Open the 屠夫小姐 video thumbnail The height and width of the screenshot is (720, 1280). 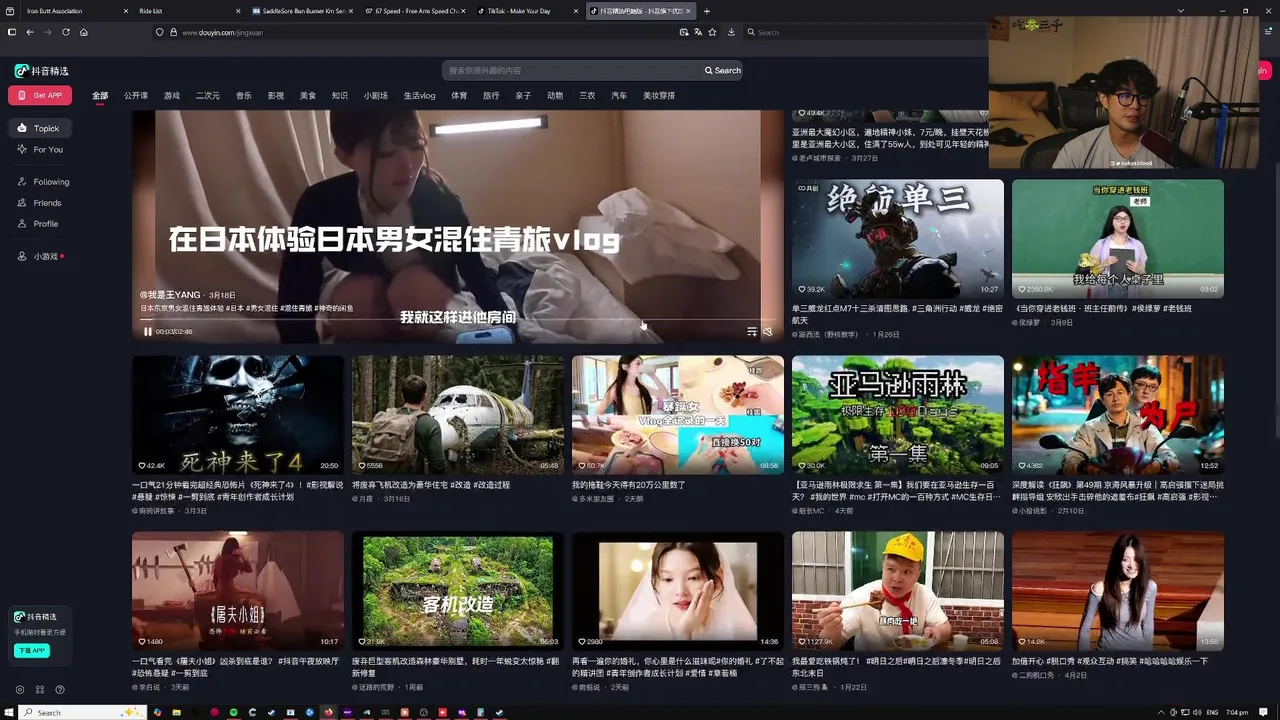238,590
